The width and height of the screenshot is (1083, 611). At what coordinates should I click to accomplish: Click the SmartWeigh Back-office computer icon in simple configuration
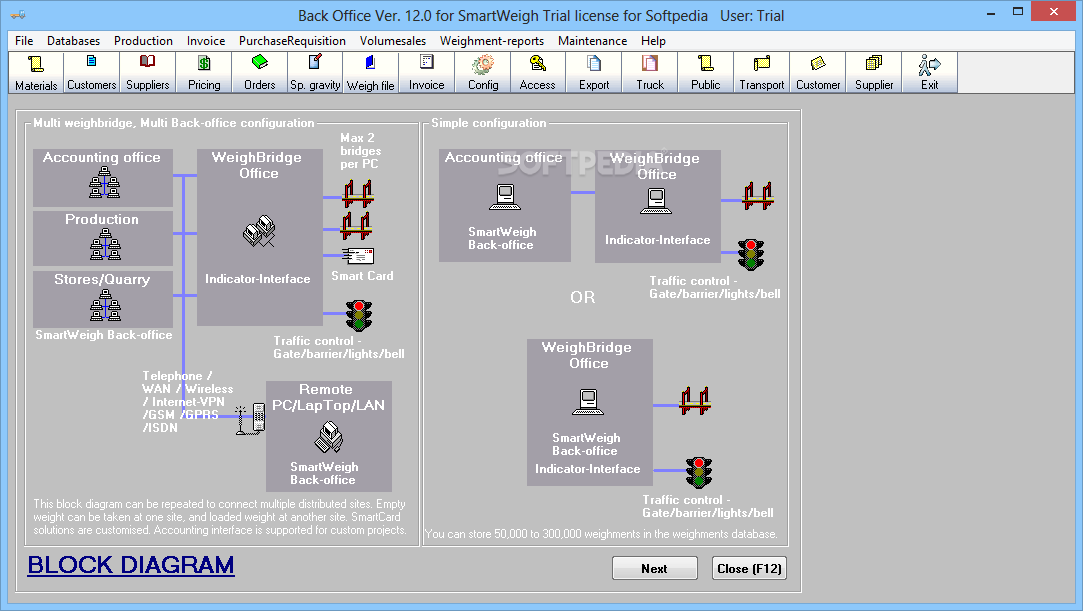tap(505, 197)
